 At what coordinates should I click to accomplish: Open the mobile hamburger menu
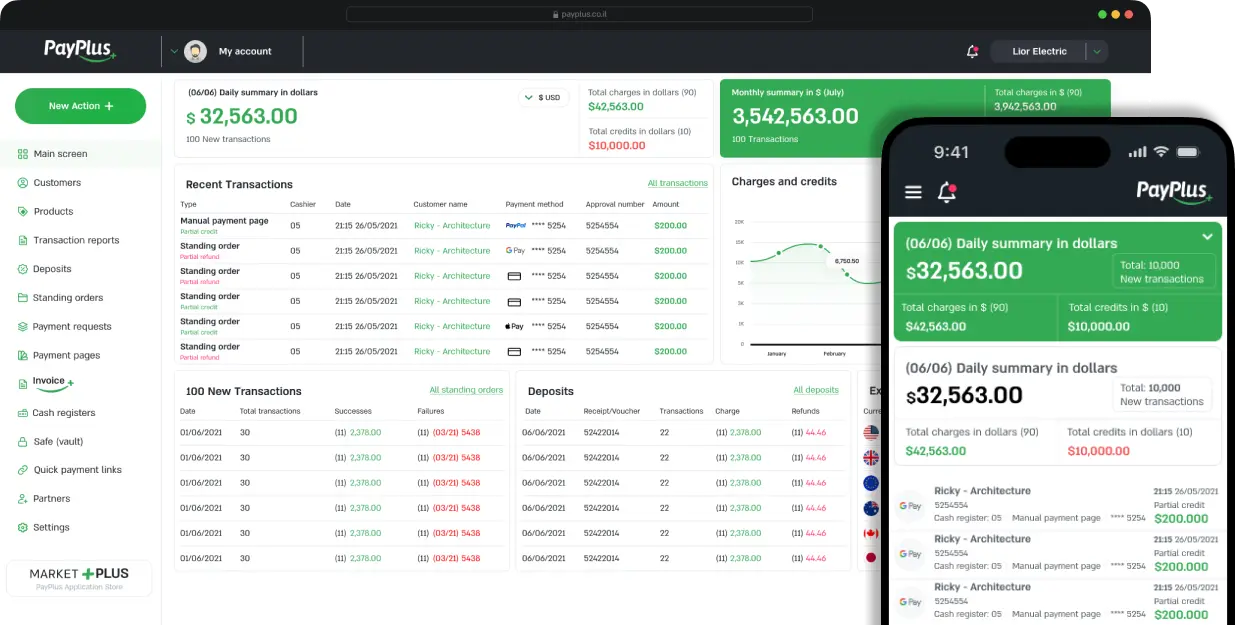pos(913,192)
